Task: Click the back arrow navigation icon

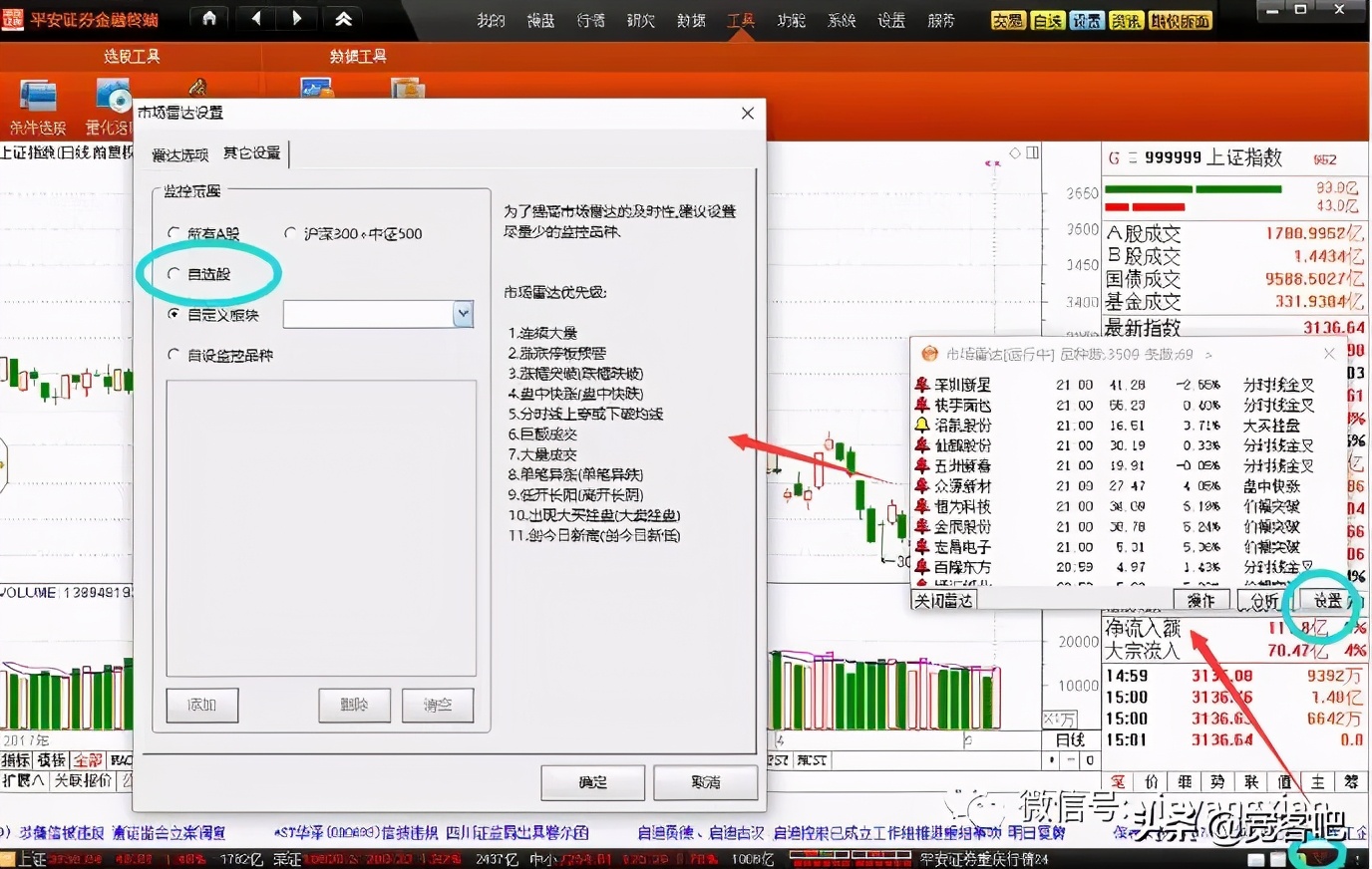Action: pos(254,17)
